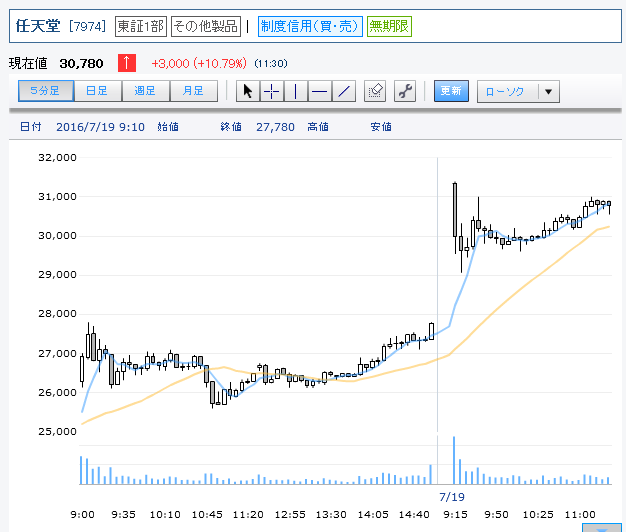Click the 東証1部 market tag
This screenshot has height=532, width=626.
point(141,26)
